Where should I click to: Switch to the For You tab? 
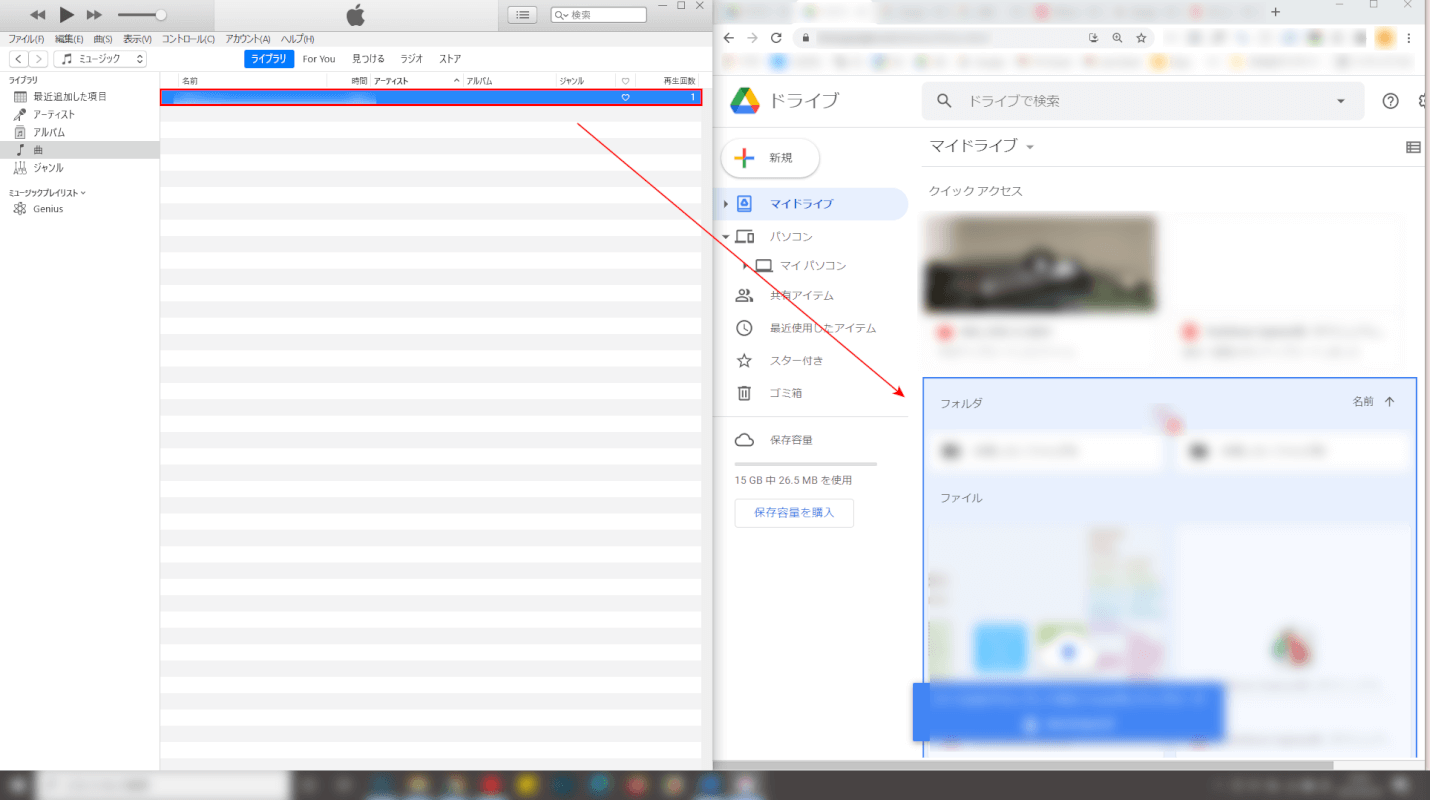pos(319,59)
